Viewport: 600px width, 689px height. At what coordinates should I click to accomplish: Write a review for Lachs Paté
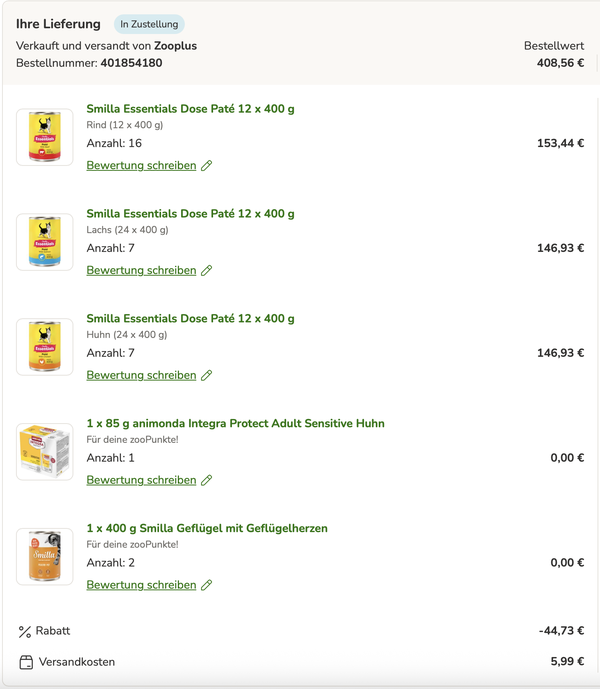(141, 271)
